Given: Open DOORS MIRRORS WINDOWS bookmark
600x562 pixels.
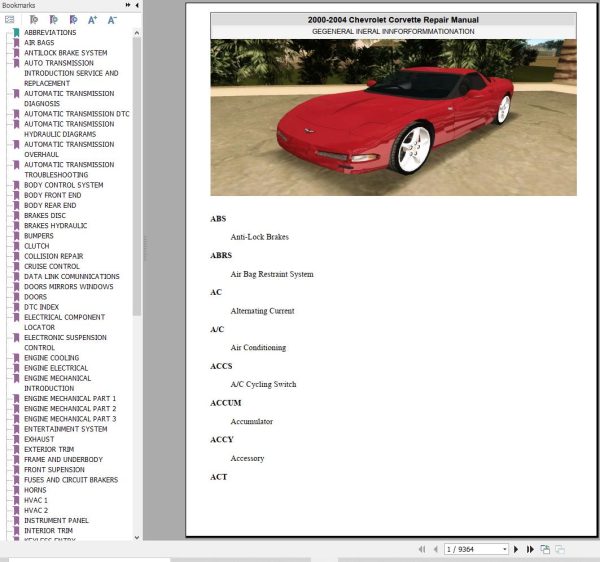Looking at the screenshot, I should click(69, 287).
